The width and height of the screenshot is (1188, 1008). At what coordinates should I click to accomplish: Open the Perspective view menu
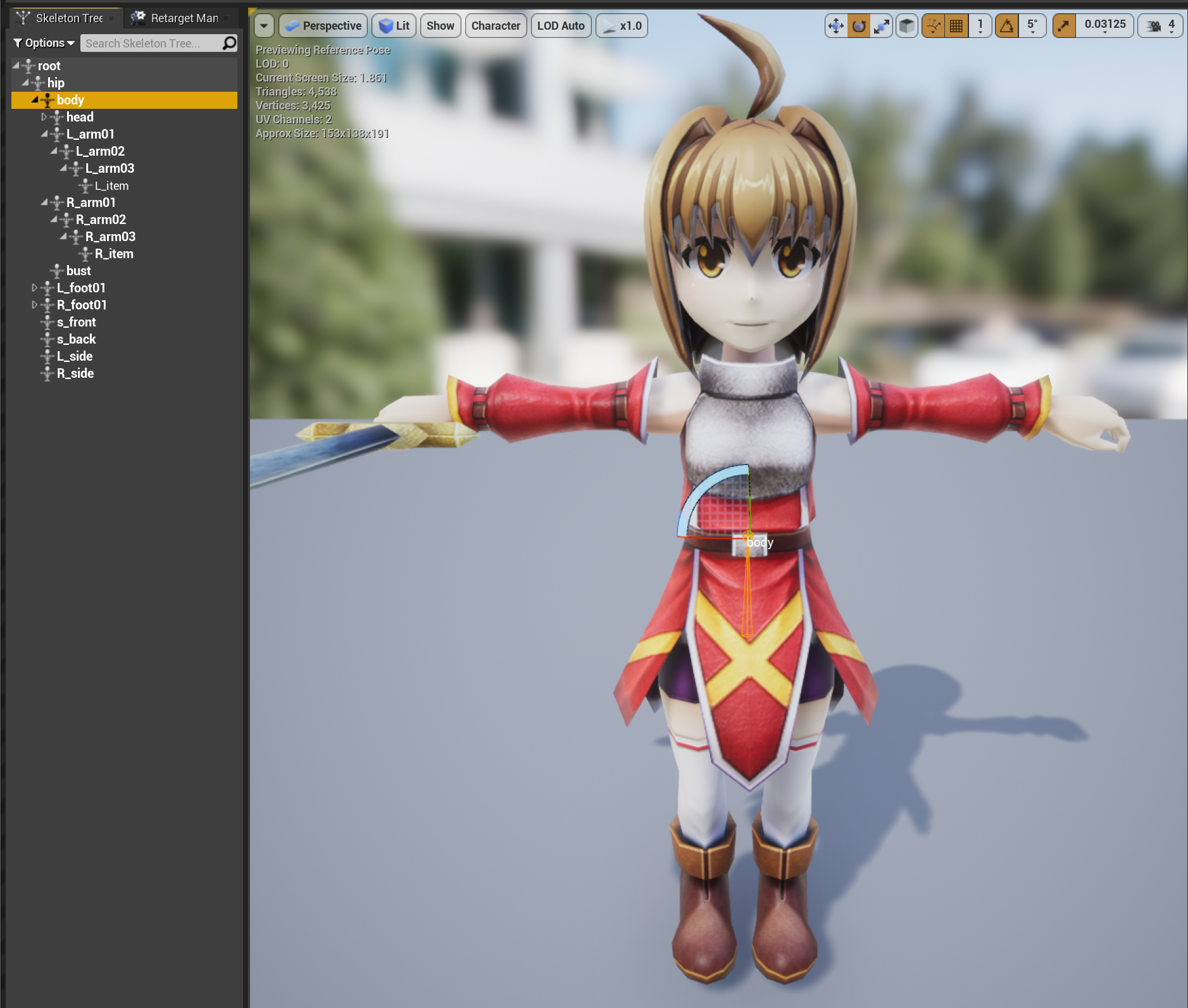(323, 26)
